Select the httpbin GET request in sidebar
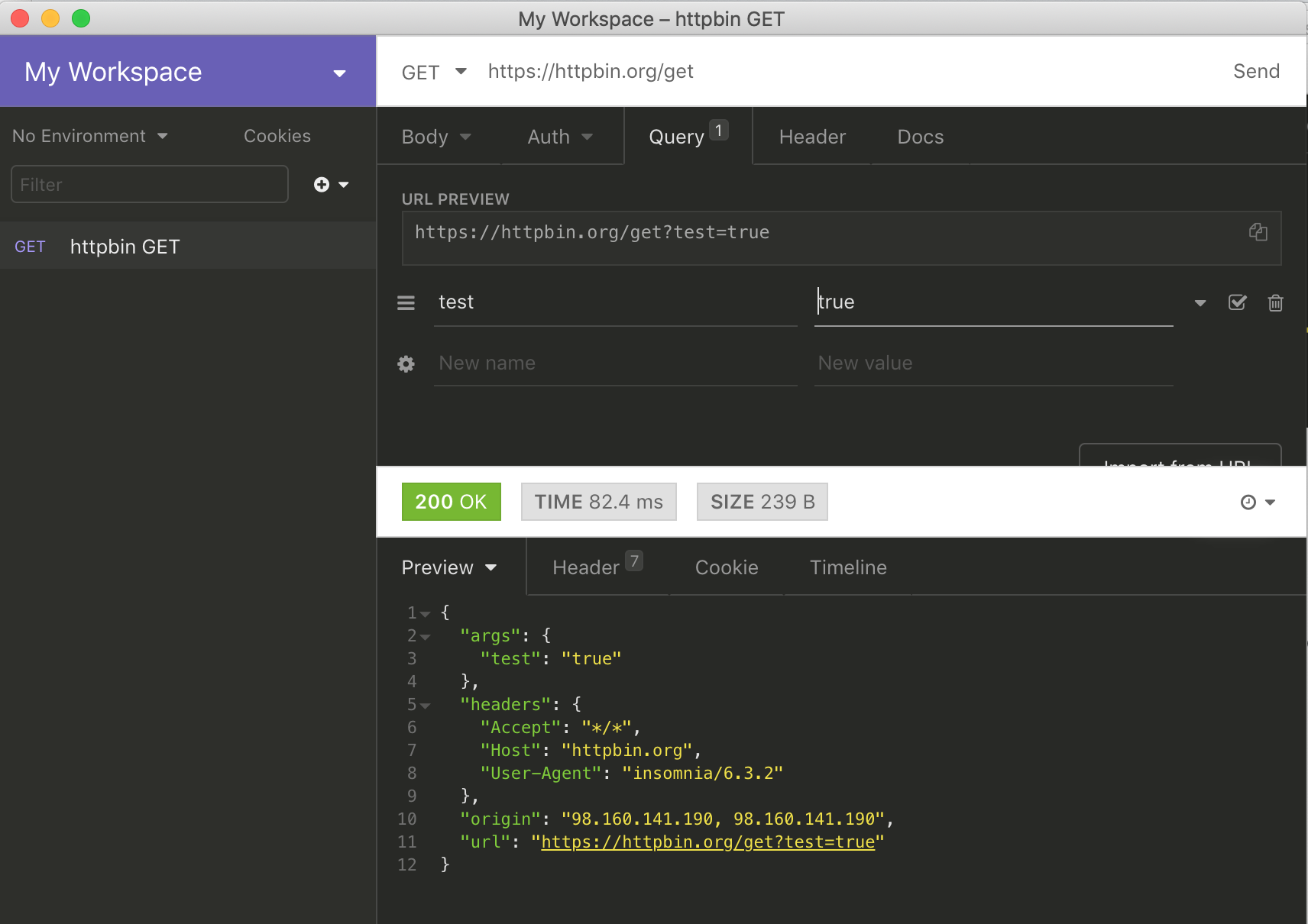Screen dimensions: 1308x924 tap(188, 246)
